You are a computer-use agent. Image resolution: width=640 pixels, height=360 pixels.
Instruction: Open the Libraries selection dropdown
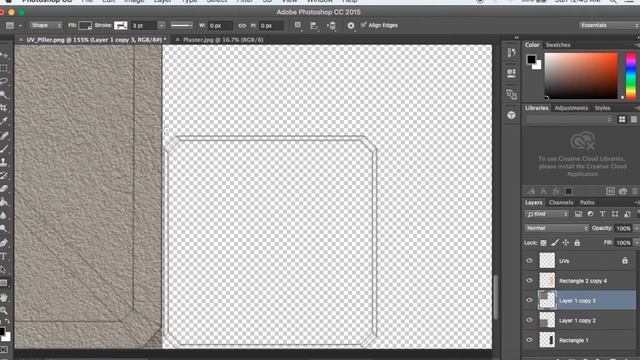point(569,119)
